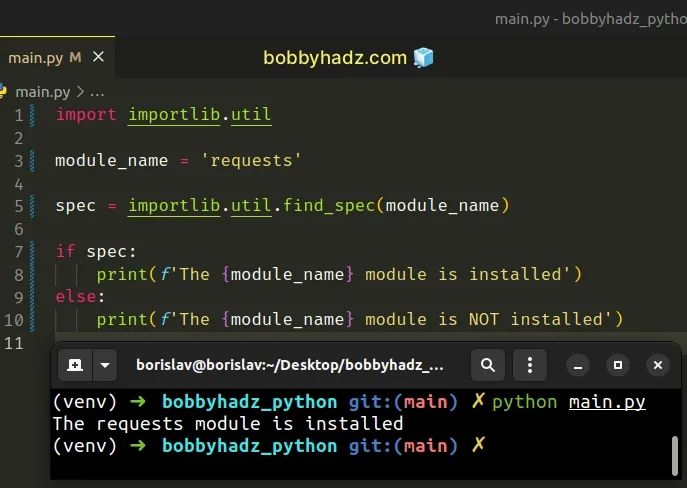Screen dimensions: 687x488
Task: Click window title 'main.py - bobbyhadz_pytho'
Action: pos(591,19)
